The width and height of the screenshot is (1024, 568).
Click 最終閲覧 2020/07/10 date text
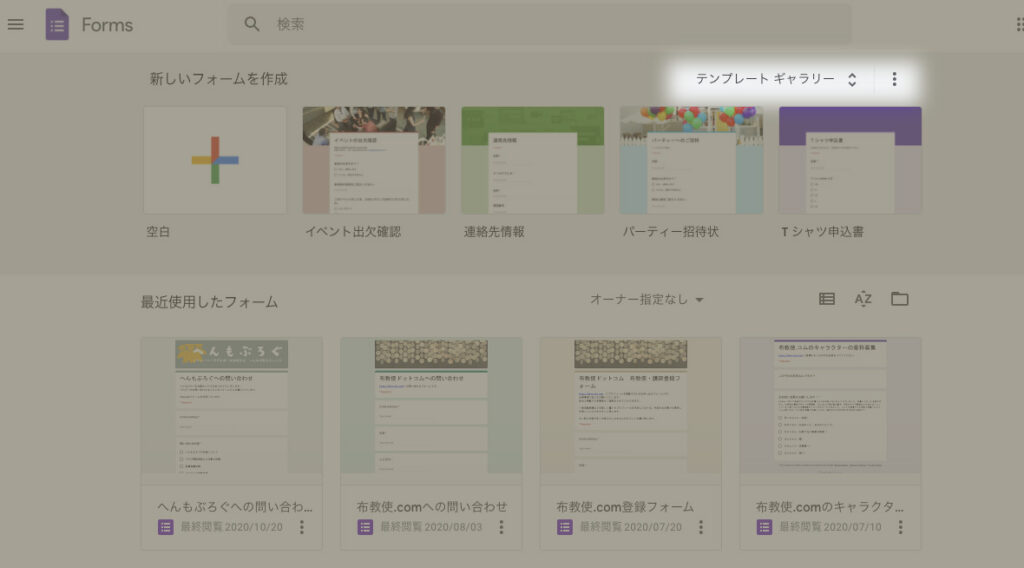[830, 527]
